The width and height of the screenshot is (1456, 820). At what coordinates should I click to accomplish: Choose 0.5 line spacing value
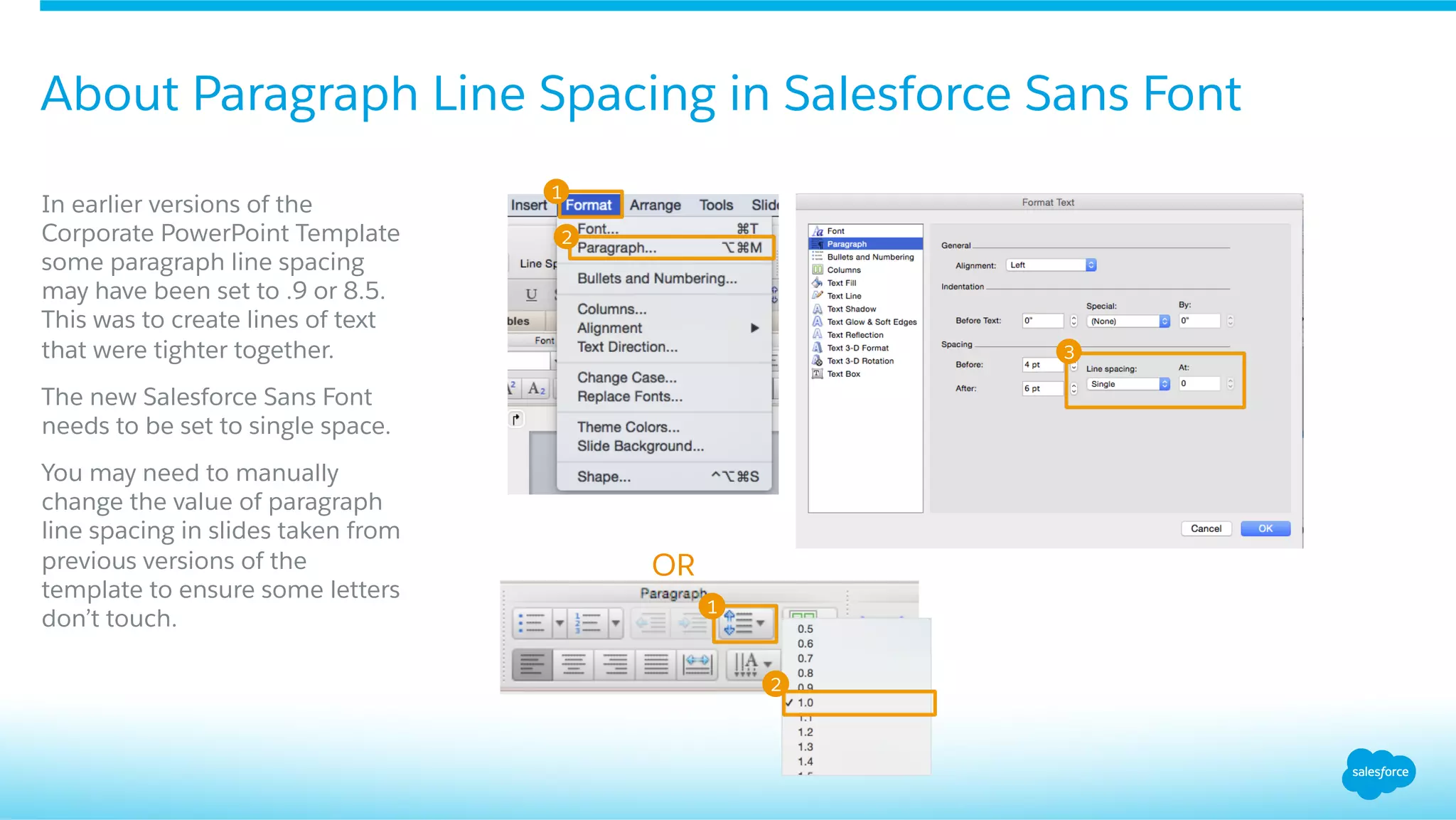(805, 629)
